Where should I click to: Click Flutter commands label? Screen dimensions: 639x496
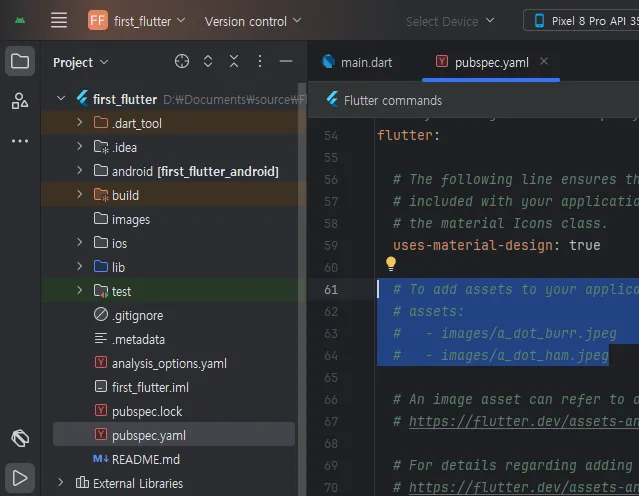tap(393, 100)
